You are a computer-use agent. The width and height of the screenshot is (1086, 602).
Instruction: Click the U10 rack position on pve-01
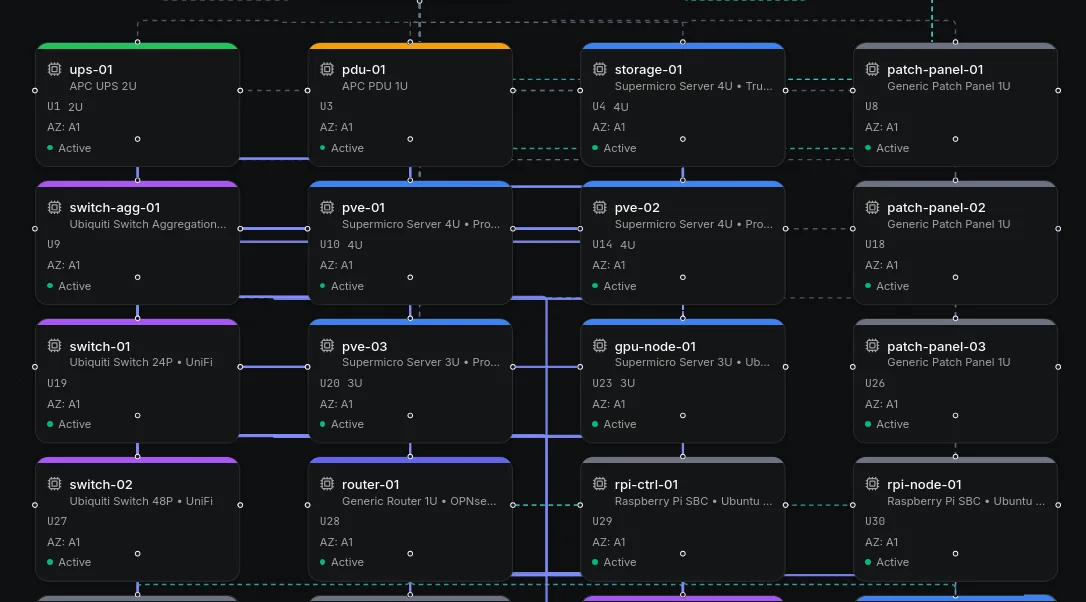[x=330, y=244]
